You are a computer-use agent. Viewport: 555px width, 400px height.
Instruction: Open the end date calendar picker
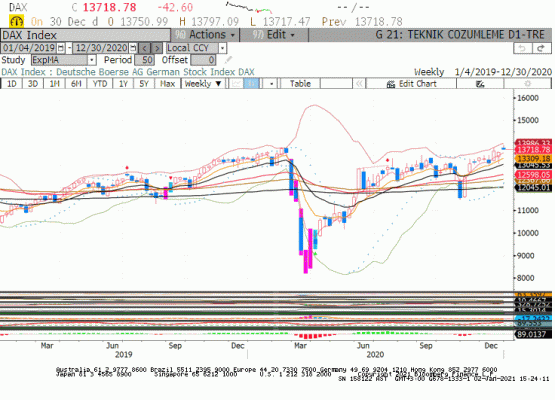(x=132, y=48)
